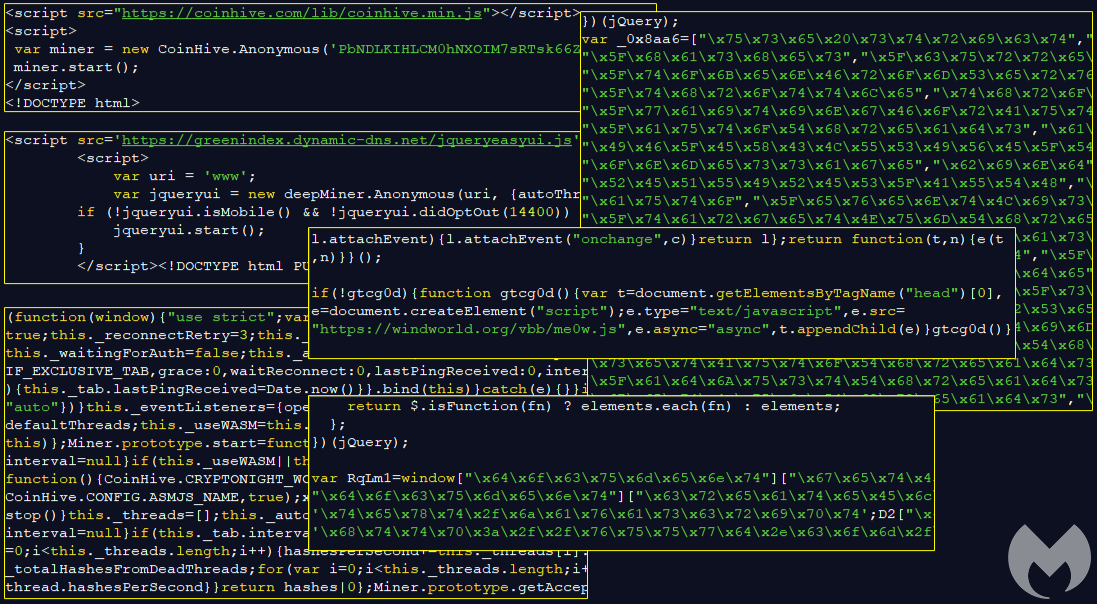Viewport: 1097px width, 604px height.
Task: Click '(function(window){"use strict"' text
Action: (141, 317)
